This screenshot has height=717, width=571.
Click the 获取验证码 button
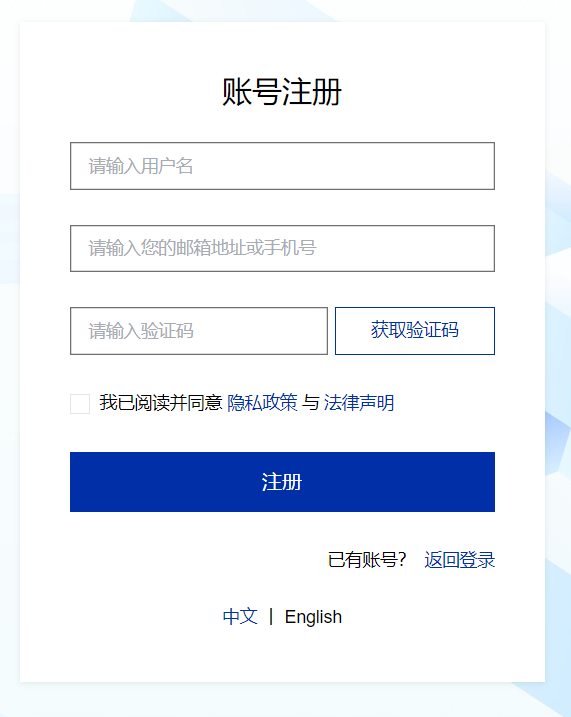[x=415, y=331]
